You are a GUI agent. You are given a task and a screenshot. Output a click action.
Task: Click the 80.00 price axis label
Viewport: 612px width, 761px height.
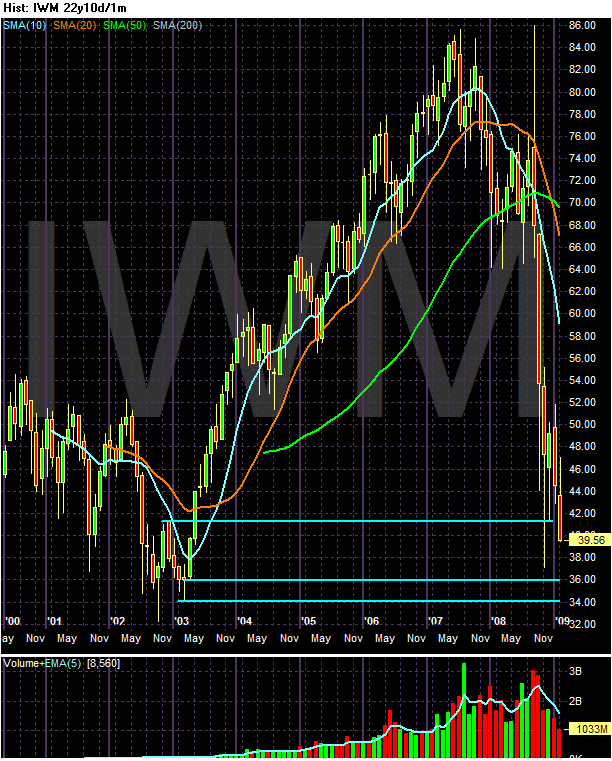point(582,92)
